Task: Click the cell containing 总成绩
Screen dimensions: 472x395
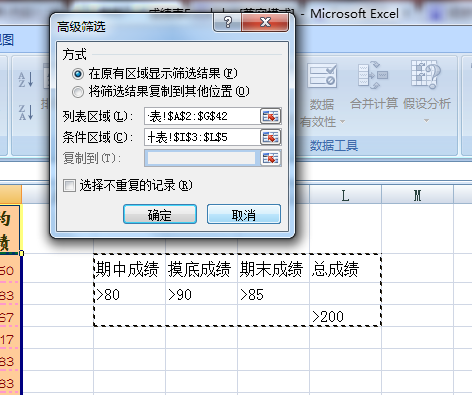Action: coord(345,268)
